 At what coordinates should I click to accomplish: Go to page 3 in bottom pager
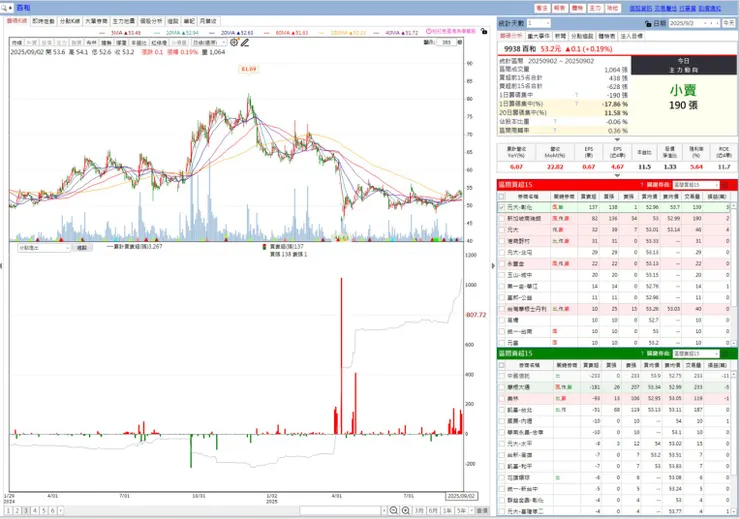pos(26,511)
